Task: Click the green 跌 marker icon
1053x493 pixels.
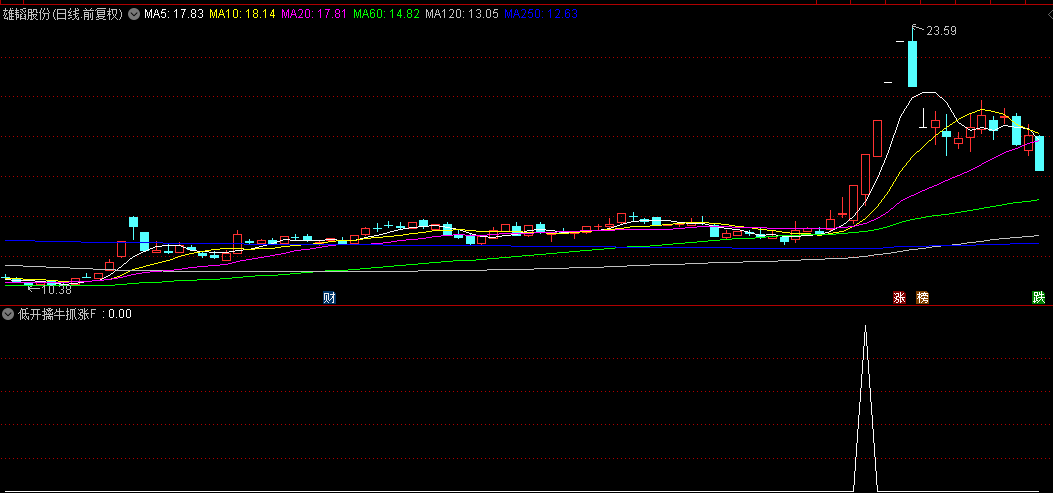Action: coord(1039,298)
